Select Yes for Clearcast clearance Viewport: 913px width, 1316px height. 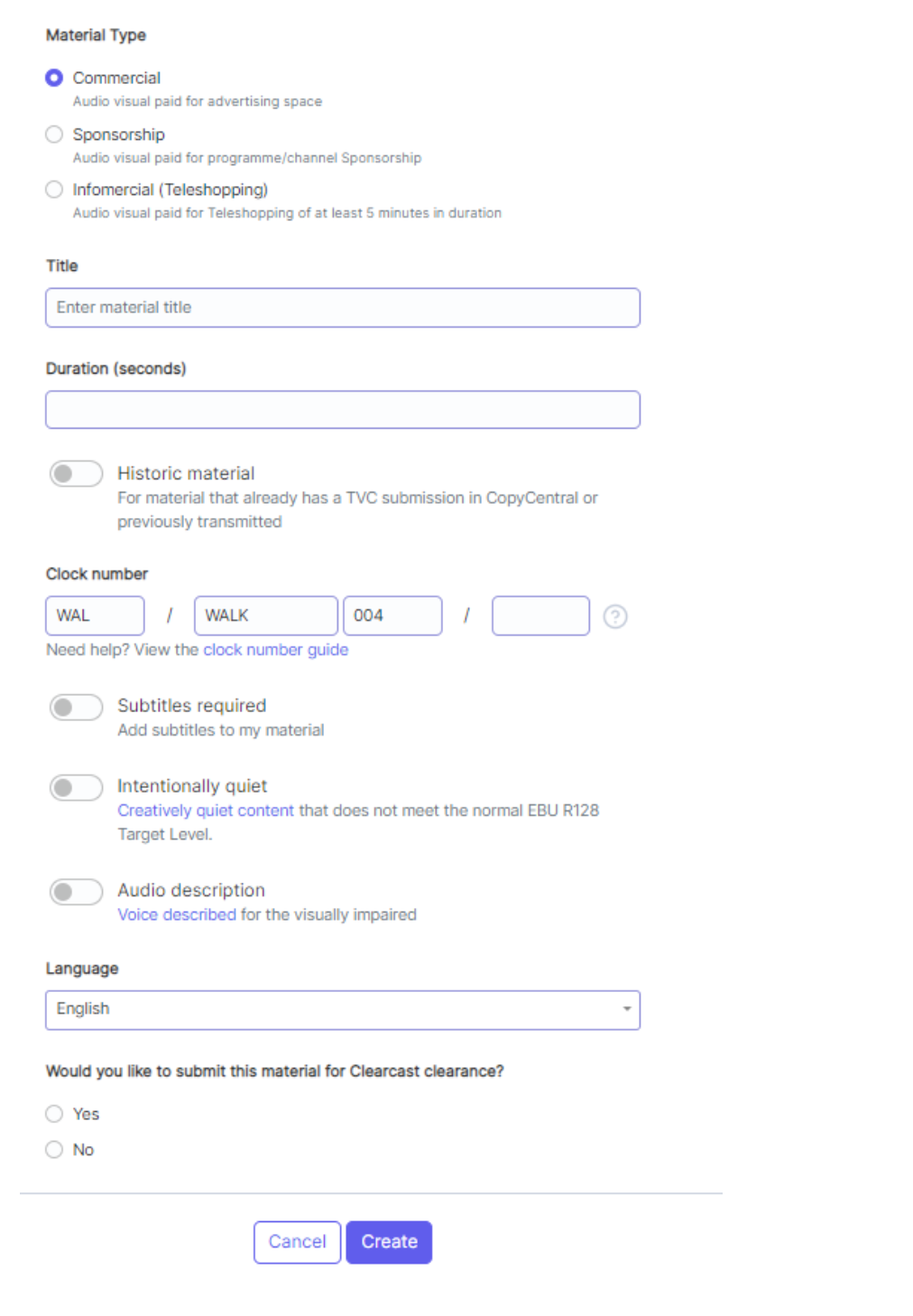54,1114
